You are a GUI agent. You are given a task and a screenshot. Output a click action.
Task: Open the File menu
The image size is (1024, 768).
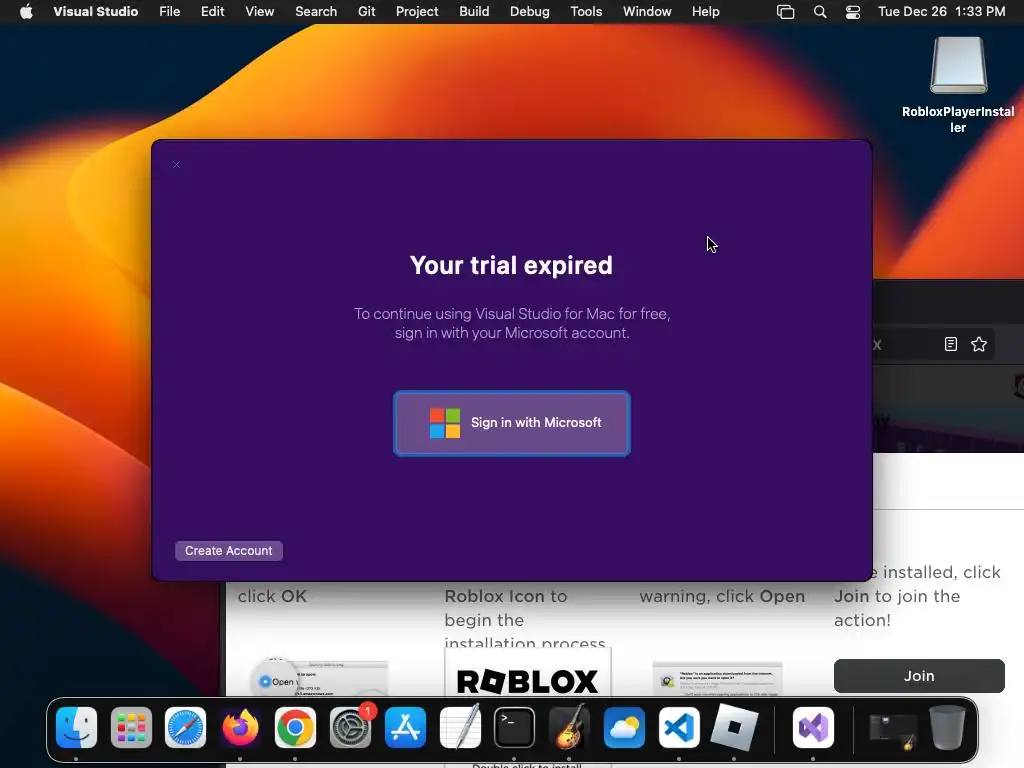click(x=169, y=11)
